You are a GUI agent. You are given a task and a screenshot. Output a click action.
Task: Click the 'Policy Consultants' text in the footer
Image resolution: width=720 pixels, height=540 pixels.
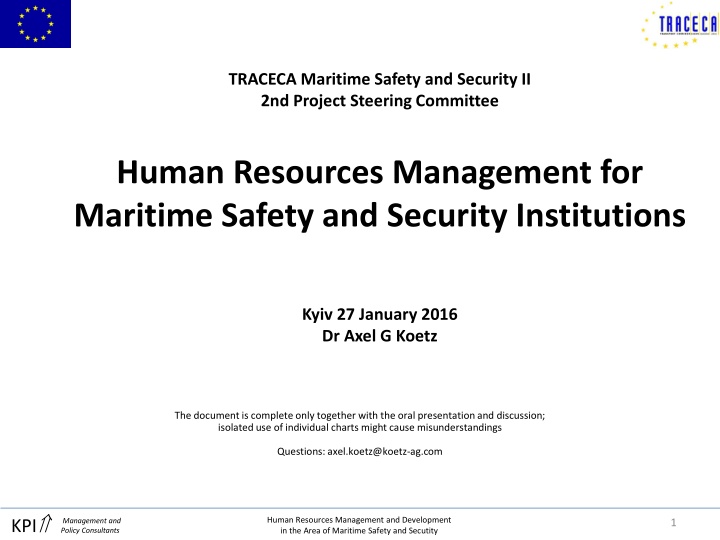pos(91,531)
